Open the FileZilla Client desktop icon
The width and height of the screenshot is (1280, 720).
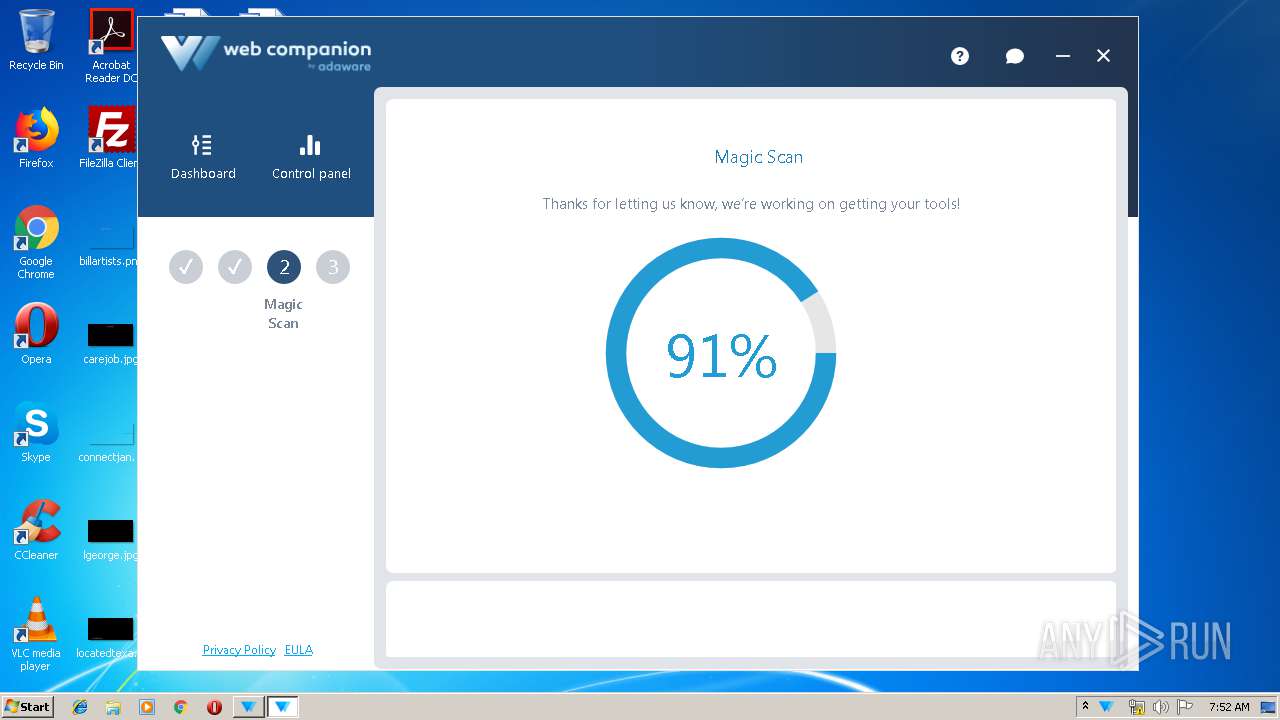111,138
